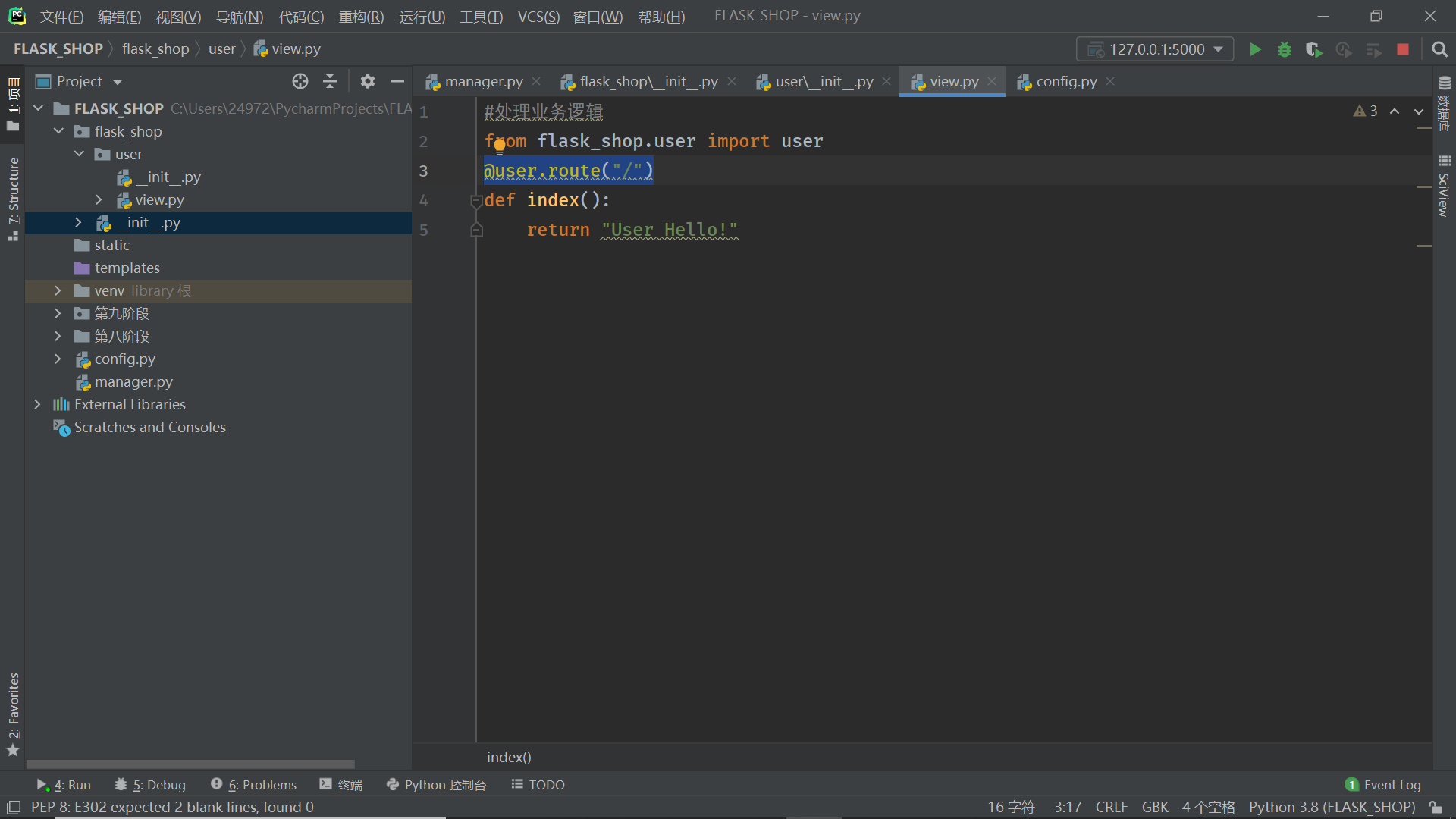Go to next highlighted error arrow
1456x819 pixels.
[1419, 111]
